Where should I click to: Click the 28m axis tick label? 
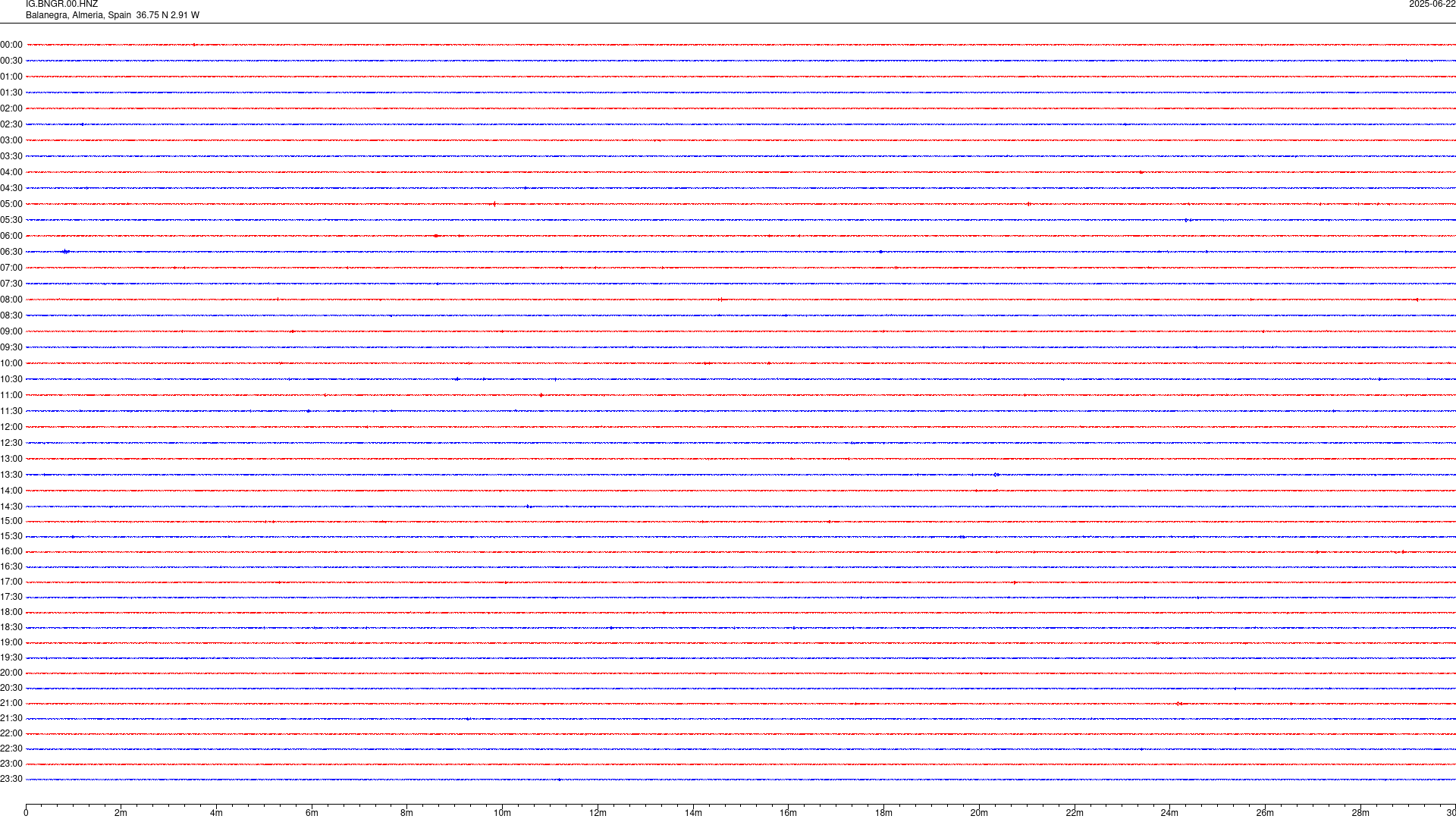click(1360, 813)
